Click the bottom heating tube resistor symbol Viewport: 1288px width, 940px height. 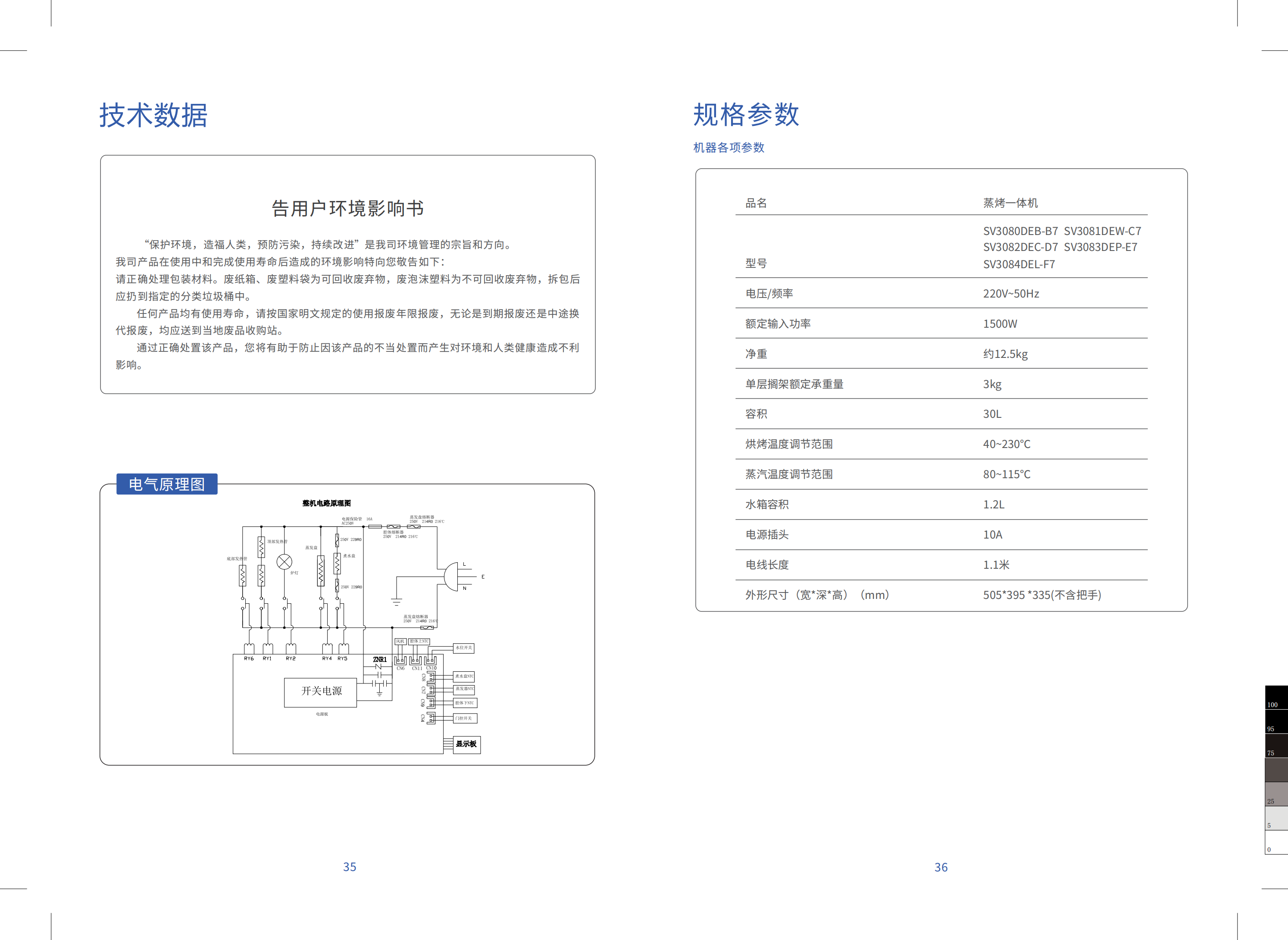point(242,575)
